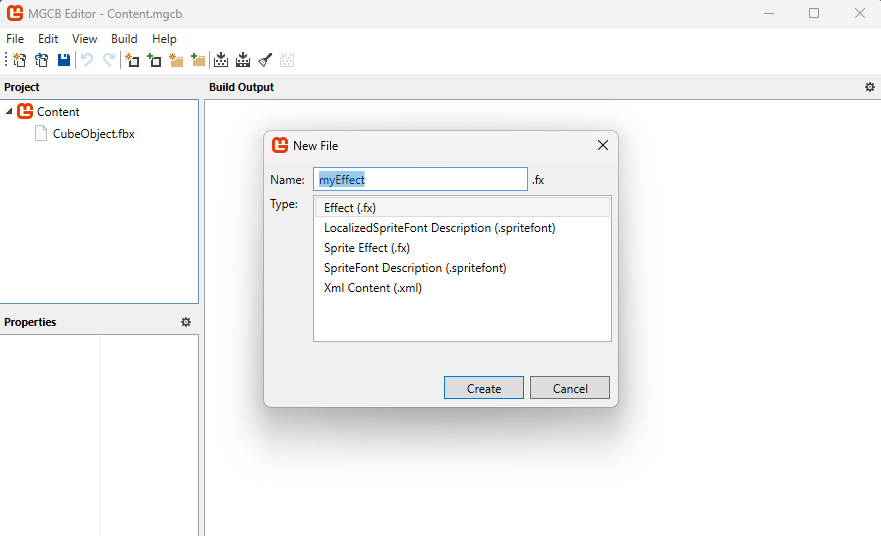
Task: Click the Undo arrow icon
Action: [x=87, y=60]
